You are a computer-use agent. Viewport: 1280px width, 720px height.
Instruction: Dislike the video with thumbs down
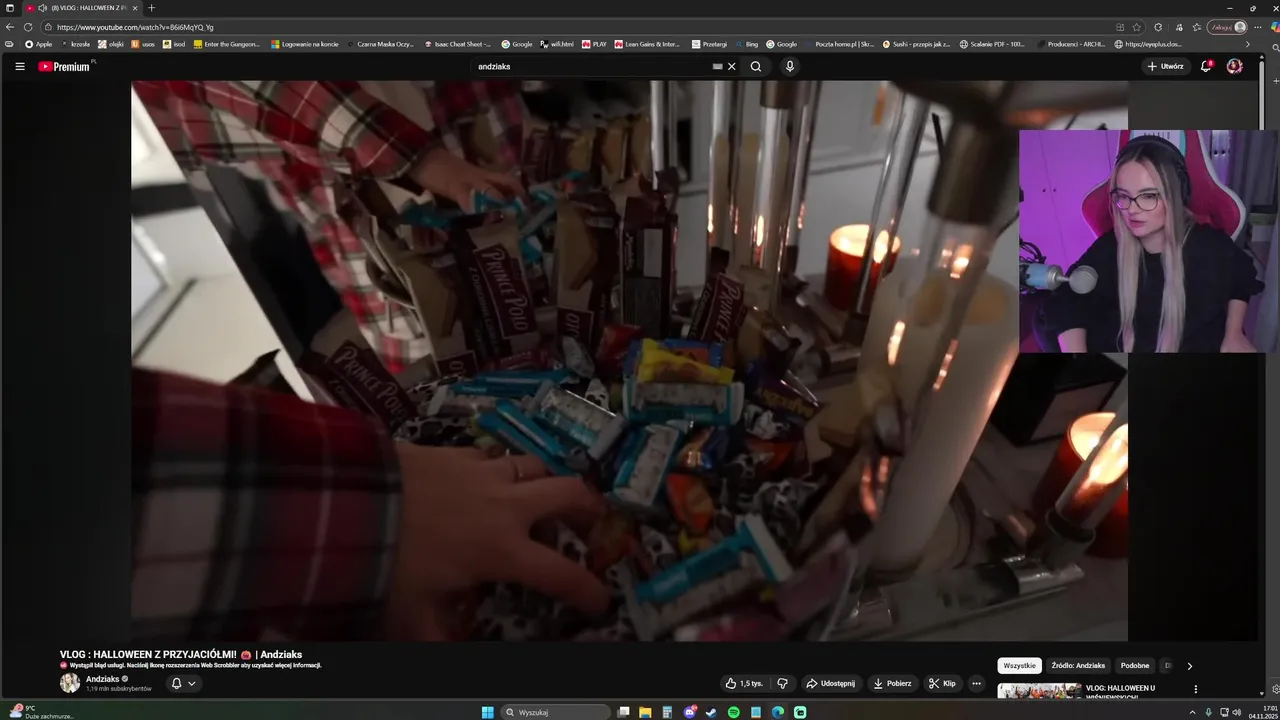tap(782, 683)
